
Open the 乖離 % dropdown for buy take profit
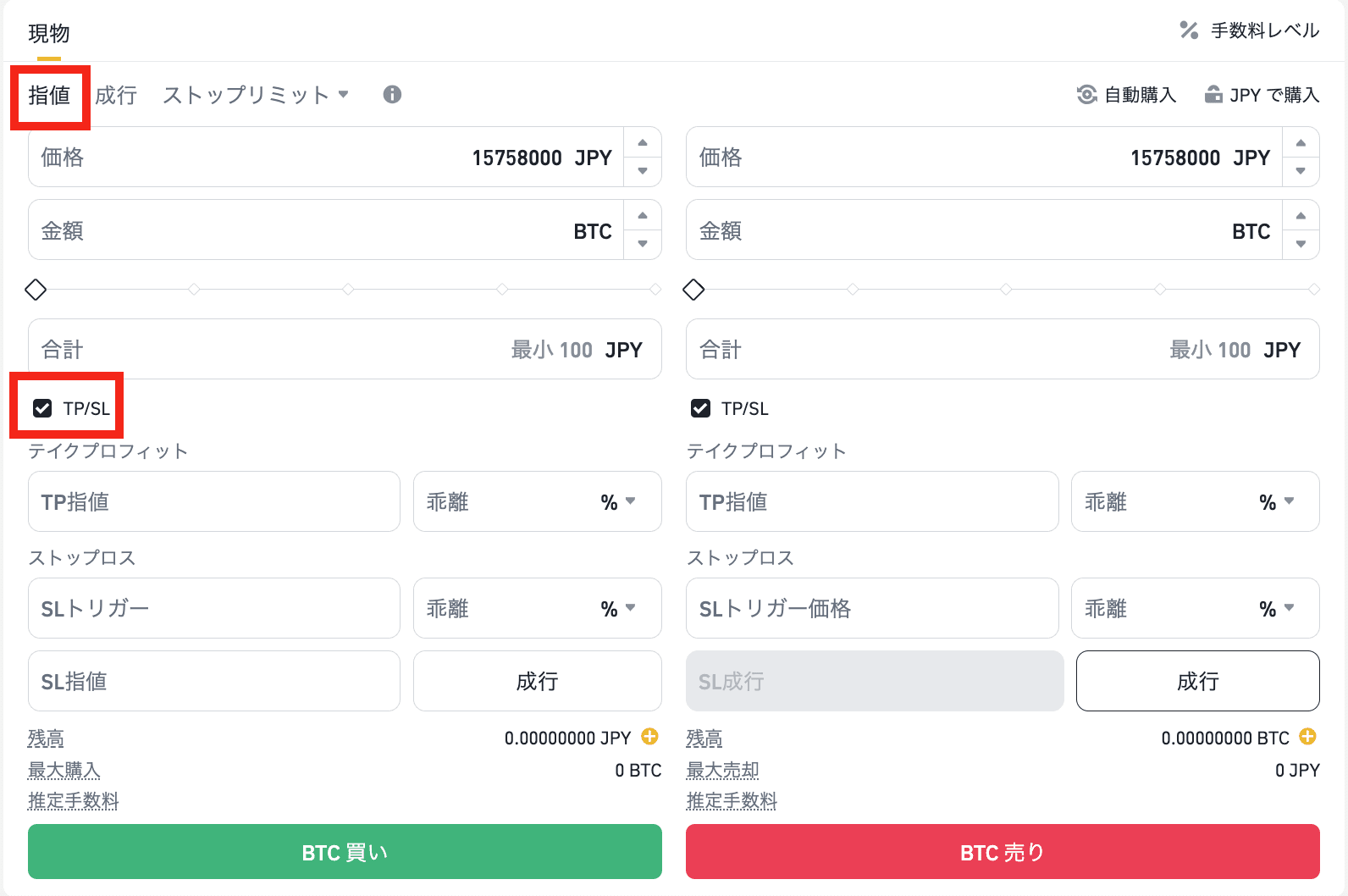click(x=630, y=501)
